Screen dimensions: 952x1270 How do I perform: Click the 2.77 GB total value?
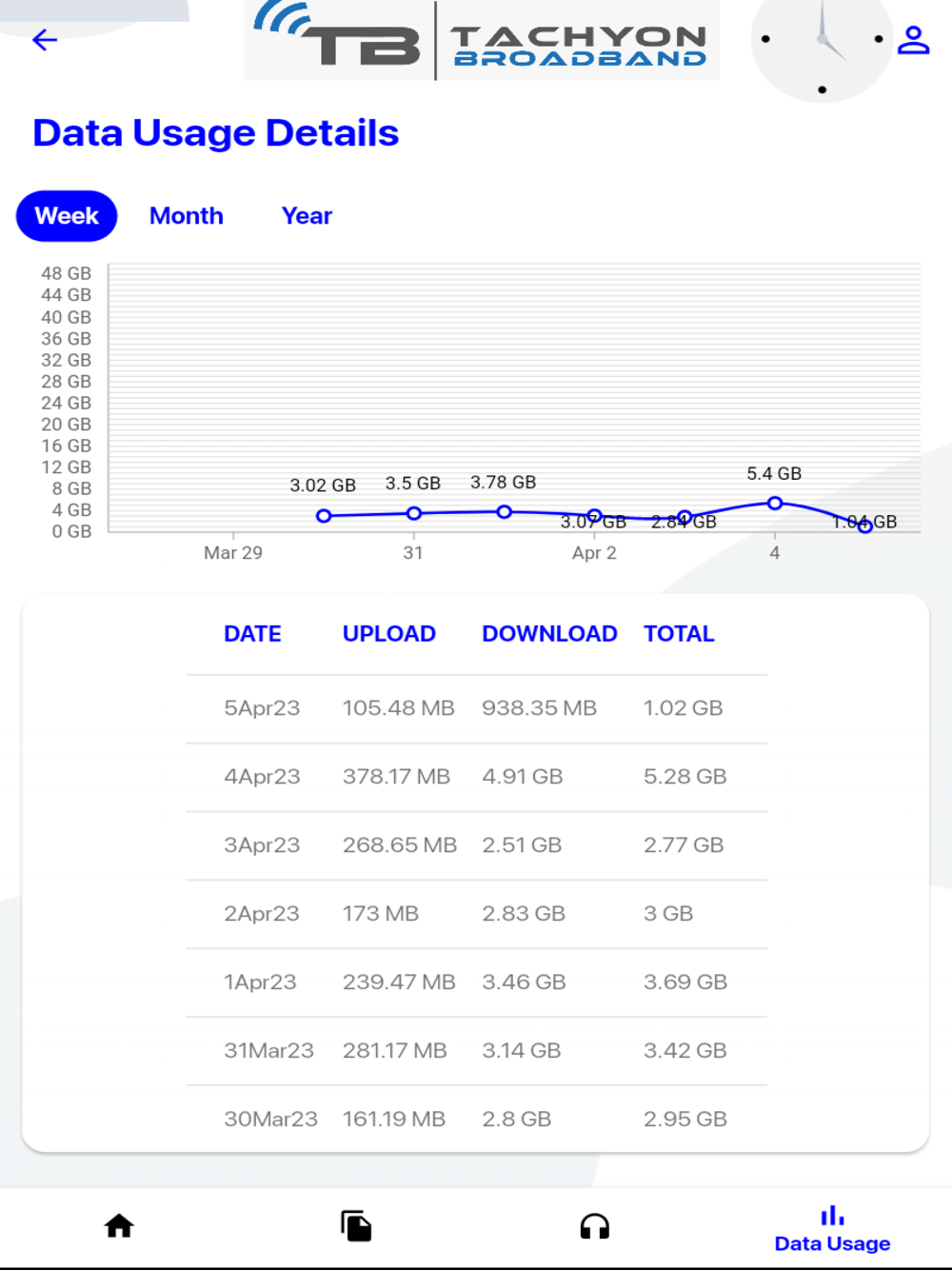coord(684,845)
